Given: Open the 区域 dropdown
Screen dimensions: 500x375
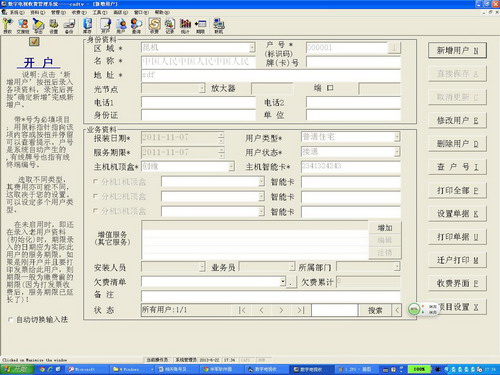Looking at the screenshot, I should (252, 47).
